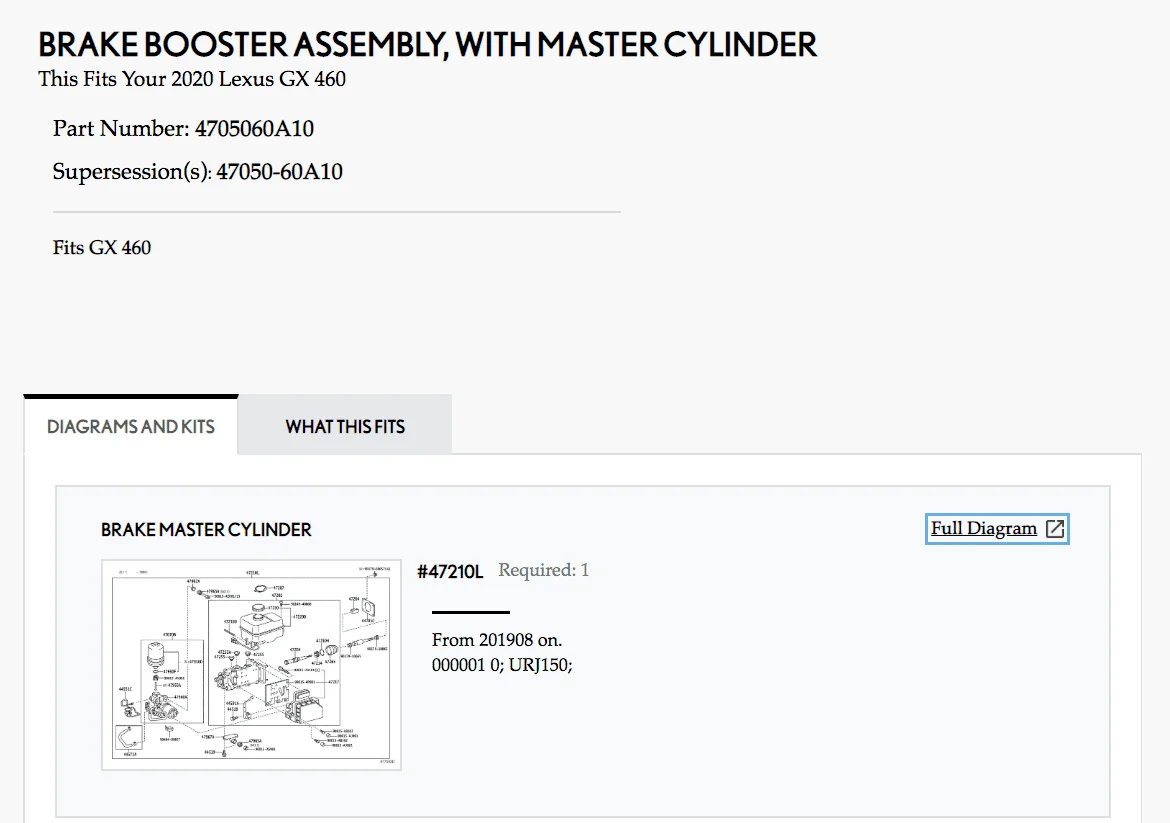The width and height of the screenshot is (1170, 823).
Task: Click the "Required: 1" quantity label
Action: 543,571
